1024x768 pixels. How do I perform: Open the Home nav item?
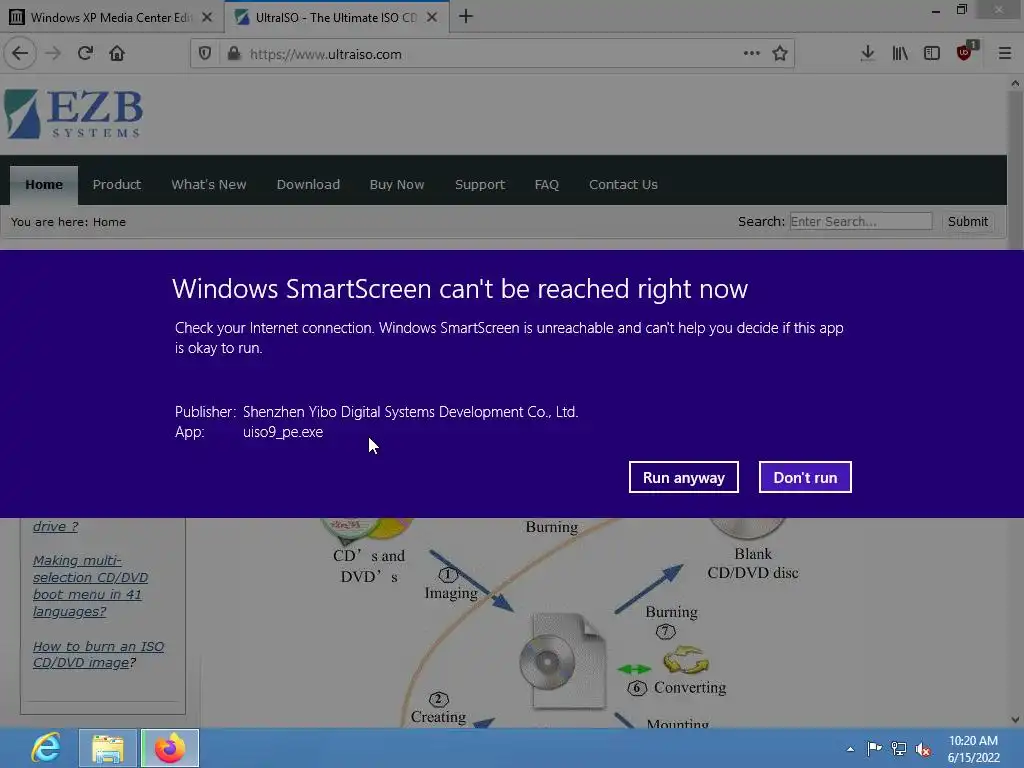44,185
